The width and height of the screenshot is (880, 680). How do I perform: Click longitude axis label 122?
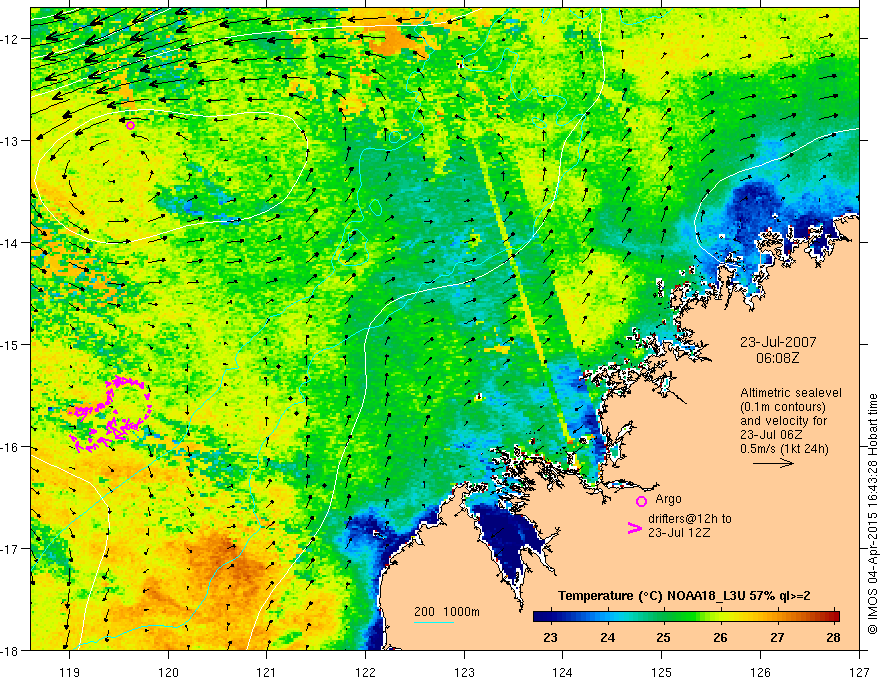tap(365, 672)
